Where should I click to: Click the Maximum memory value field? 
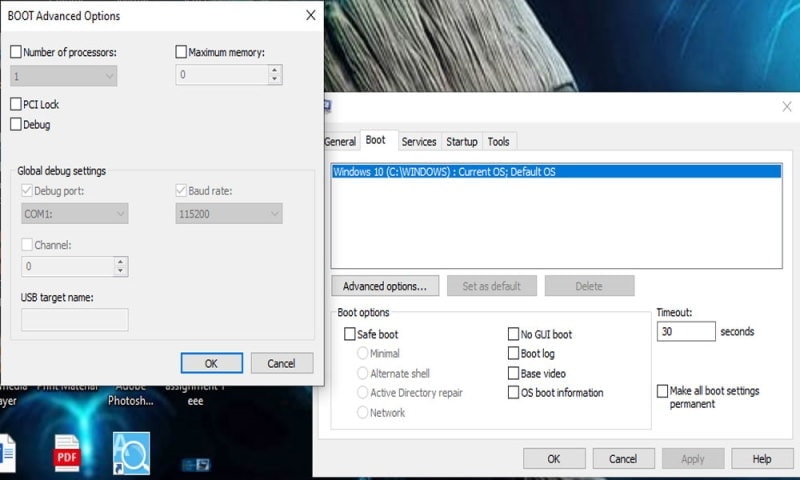point(222,75)
